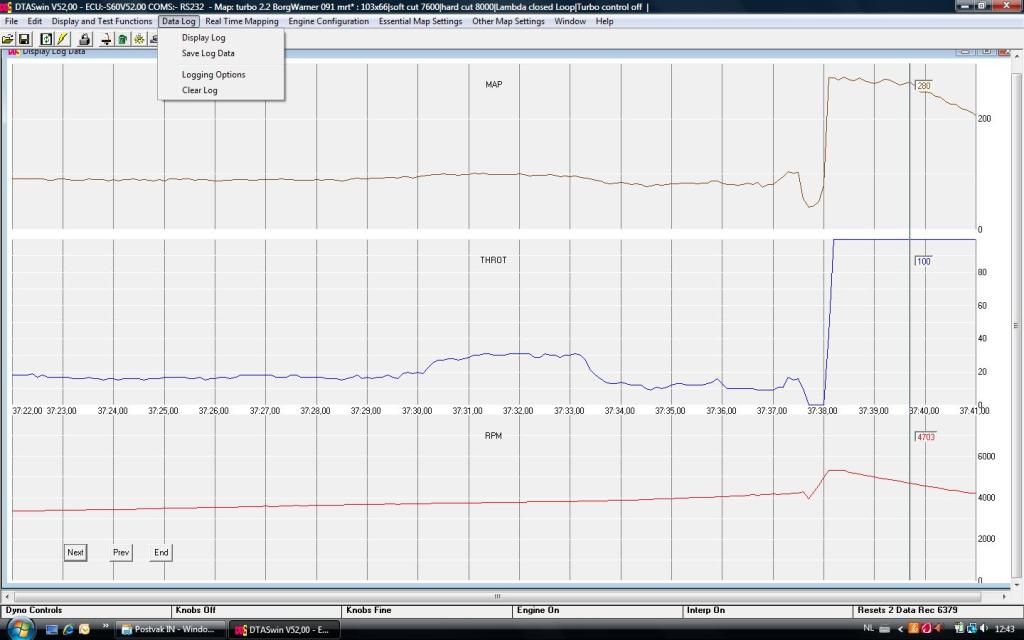Image resolution: width=1024 pixels, height=640 pixels.
Task: Open the Windows Start menu
Action: point(22,628)
